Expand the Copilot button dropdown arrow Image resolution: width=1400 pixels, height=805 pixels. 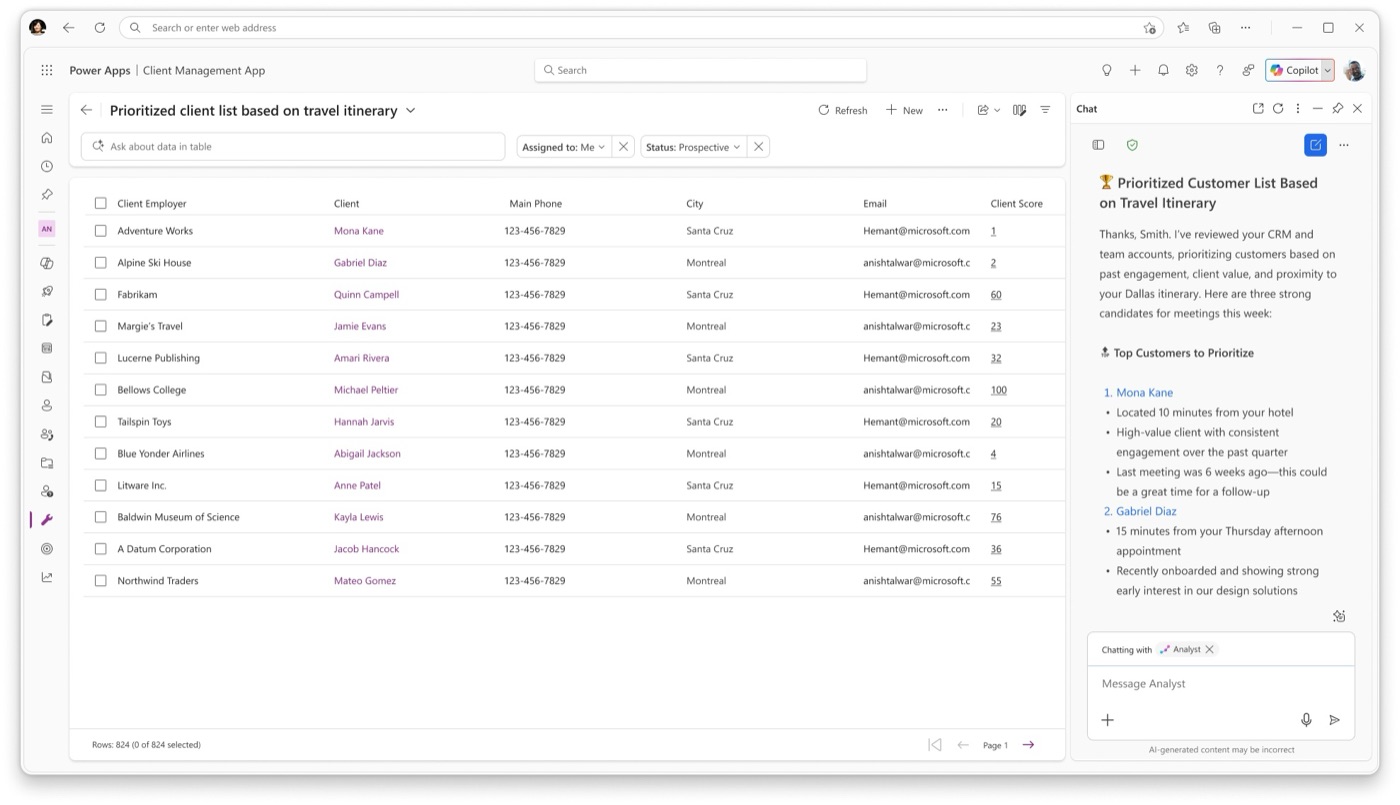1327,70
